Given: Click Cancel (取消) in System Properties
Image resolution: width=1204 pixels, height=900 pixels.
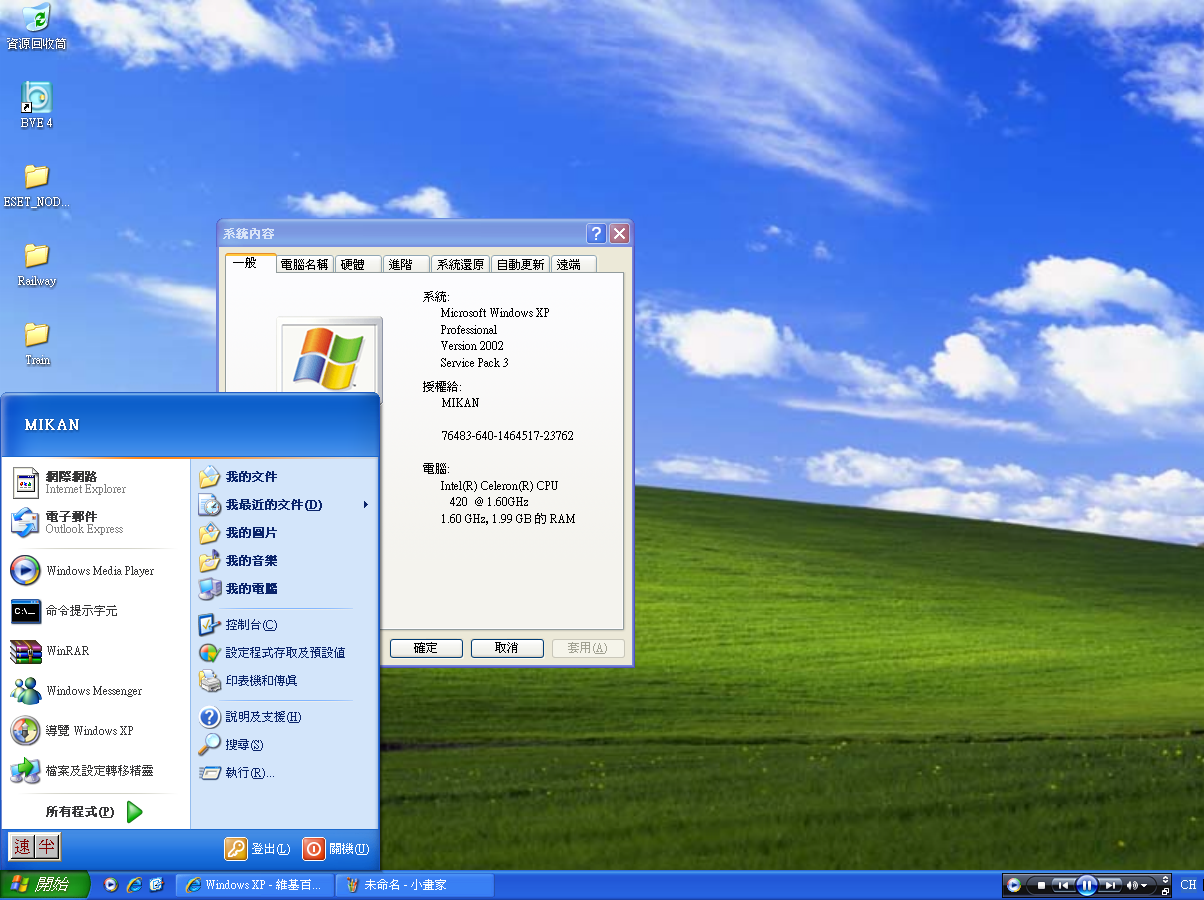Looking at the screenshot, I should click(x=507, y=648).
